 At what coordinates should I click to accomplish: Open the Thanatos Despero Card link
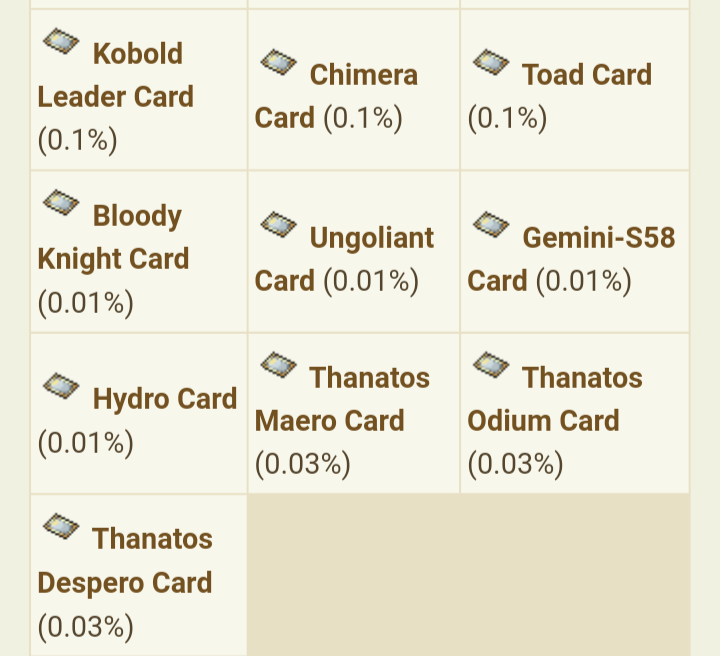click(x=125, y=561)
